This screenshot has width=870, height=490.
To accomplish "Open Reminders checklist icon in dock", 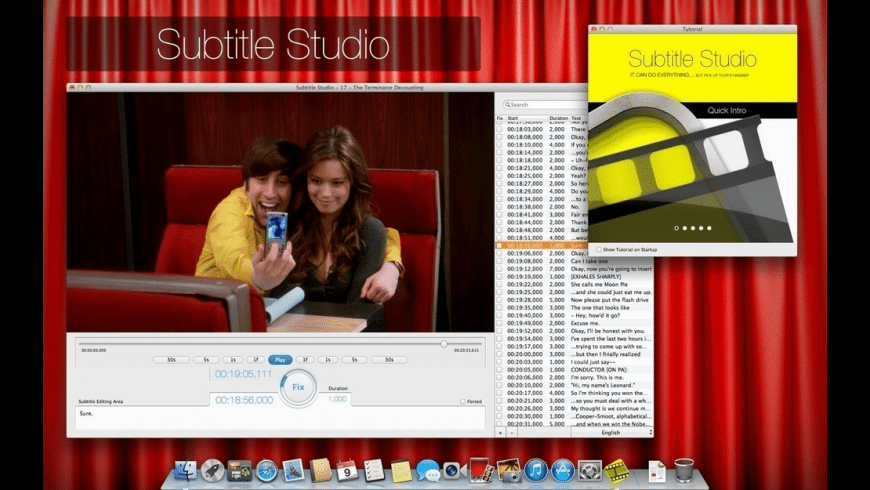I will 374,471.
